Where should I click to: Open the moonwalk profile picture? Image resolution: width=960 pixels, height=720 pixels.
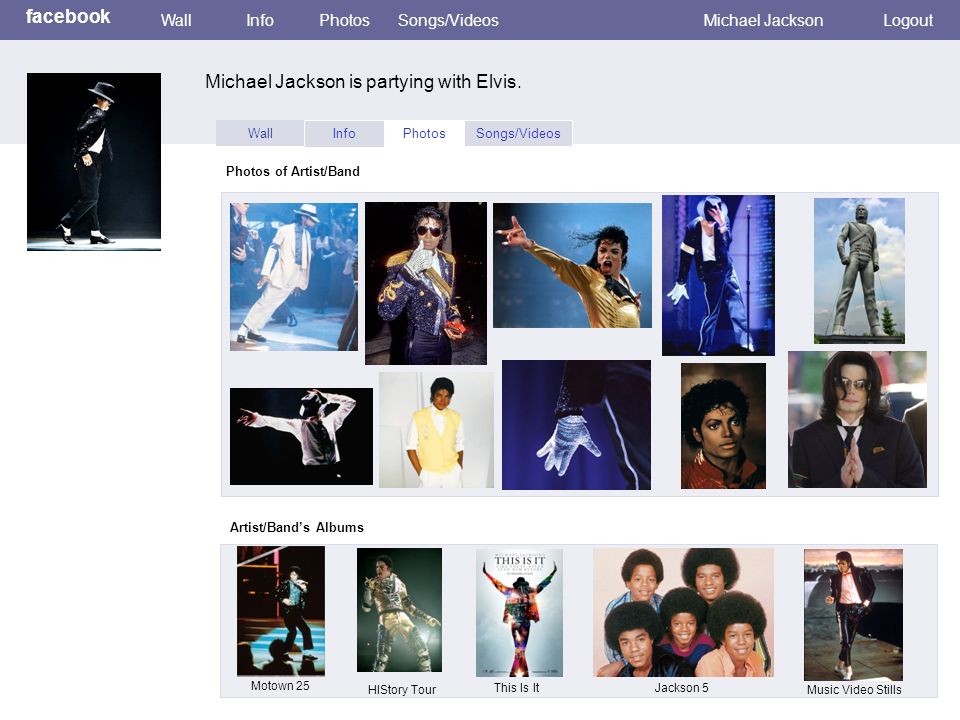pyautogui.click(x=94, y=162)
